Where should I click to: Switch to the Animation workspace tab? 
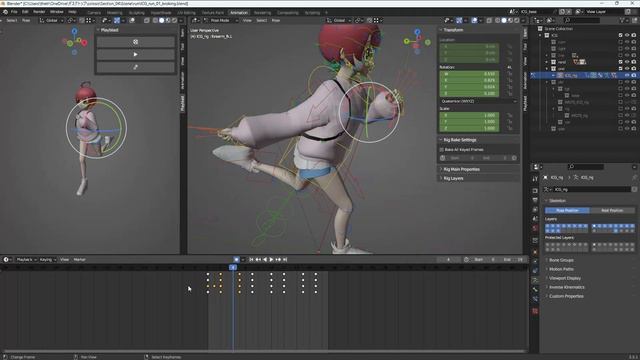point(239,13)
